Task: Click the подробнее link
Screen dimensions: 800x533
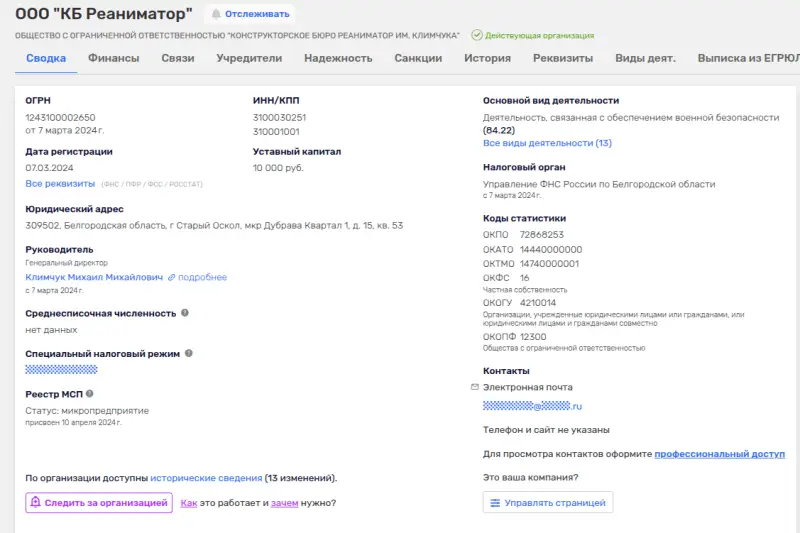Action: [x=203, y=277]
